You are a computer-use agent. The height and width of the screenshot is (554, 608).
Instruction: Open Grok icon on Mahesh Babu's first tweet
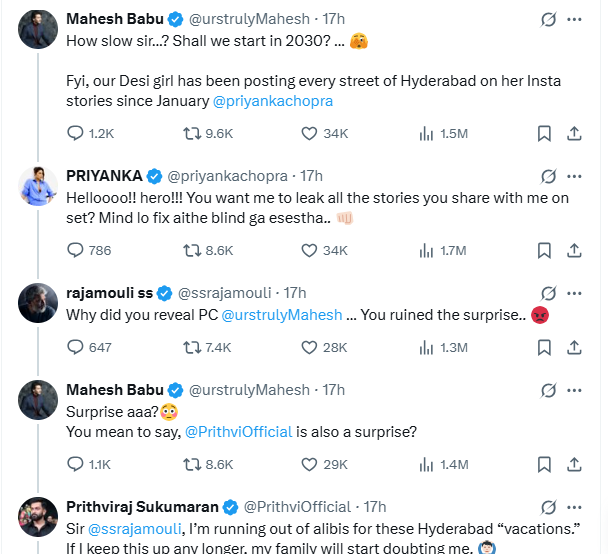point(547,19)
